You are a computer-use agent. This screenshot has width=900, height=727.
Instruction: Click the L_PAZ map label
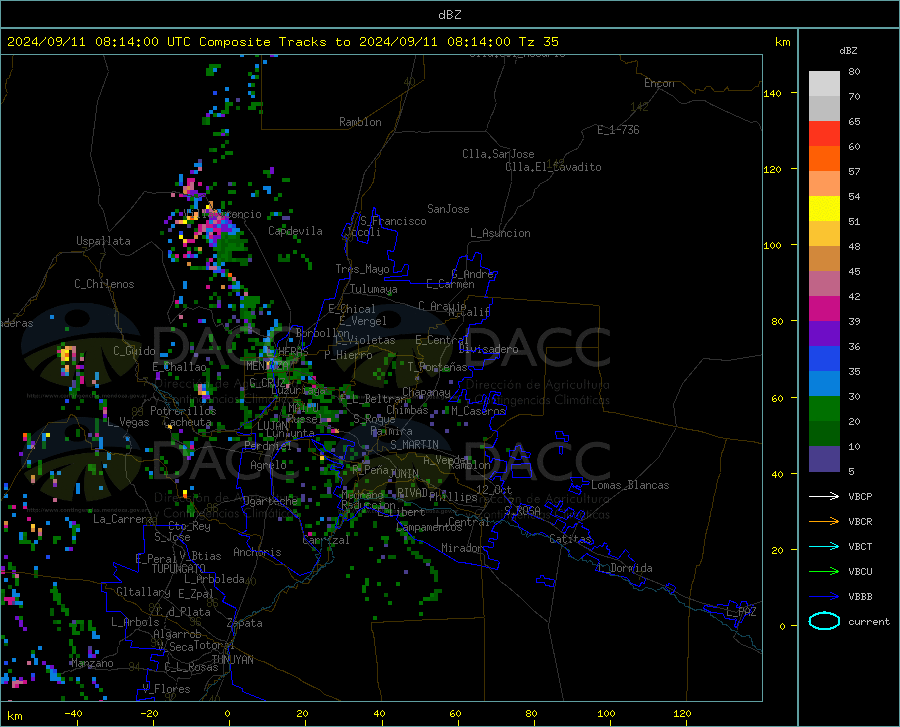(741, 612)
